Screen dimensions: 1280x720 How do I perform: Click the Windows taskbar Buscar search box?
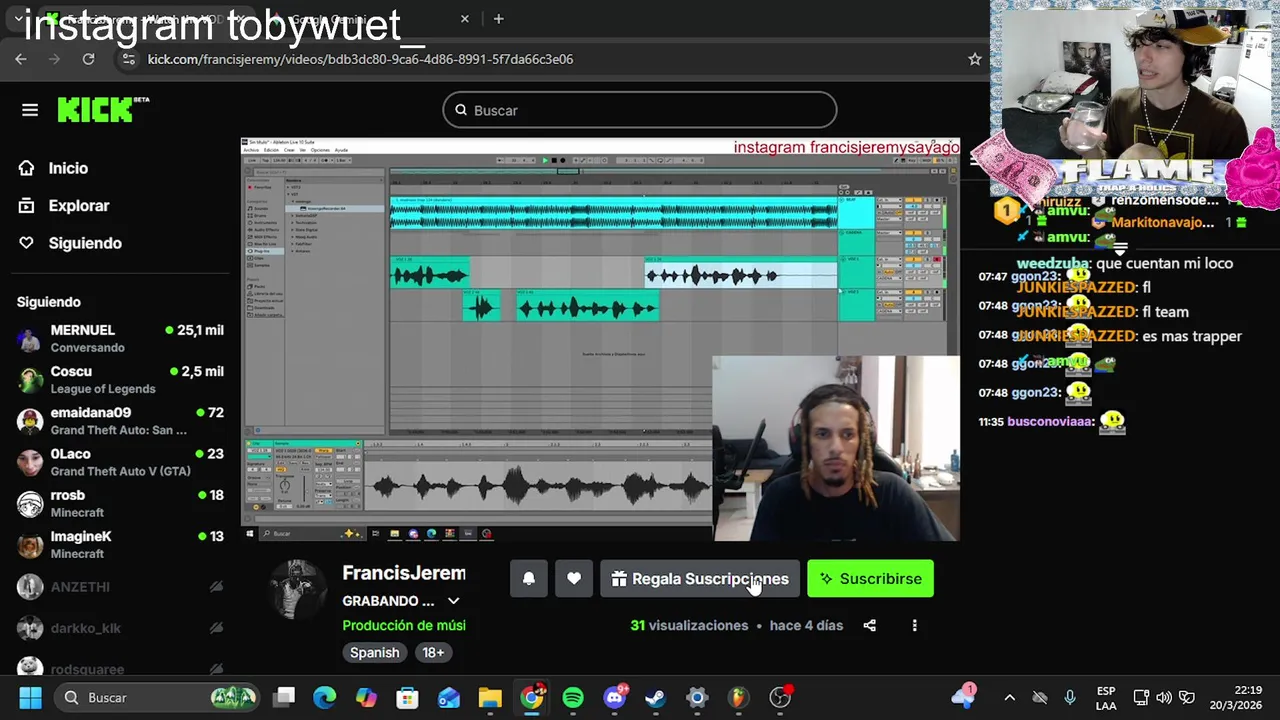tap(155, 697)
